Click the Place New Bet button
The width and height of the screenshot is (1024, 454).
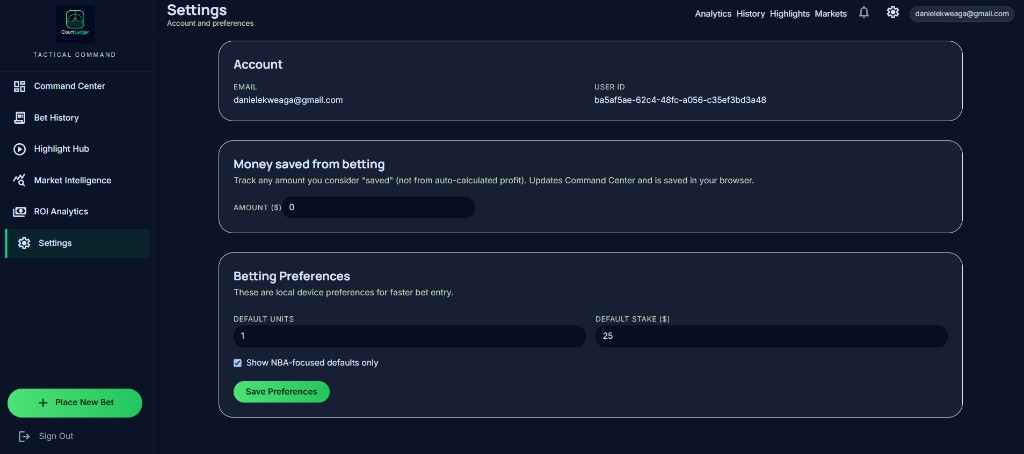74,403
